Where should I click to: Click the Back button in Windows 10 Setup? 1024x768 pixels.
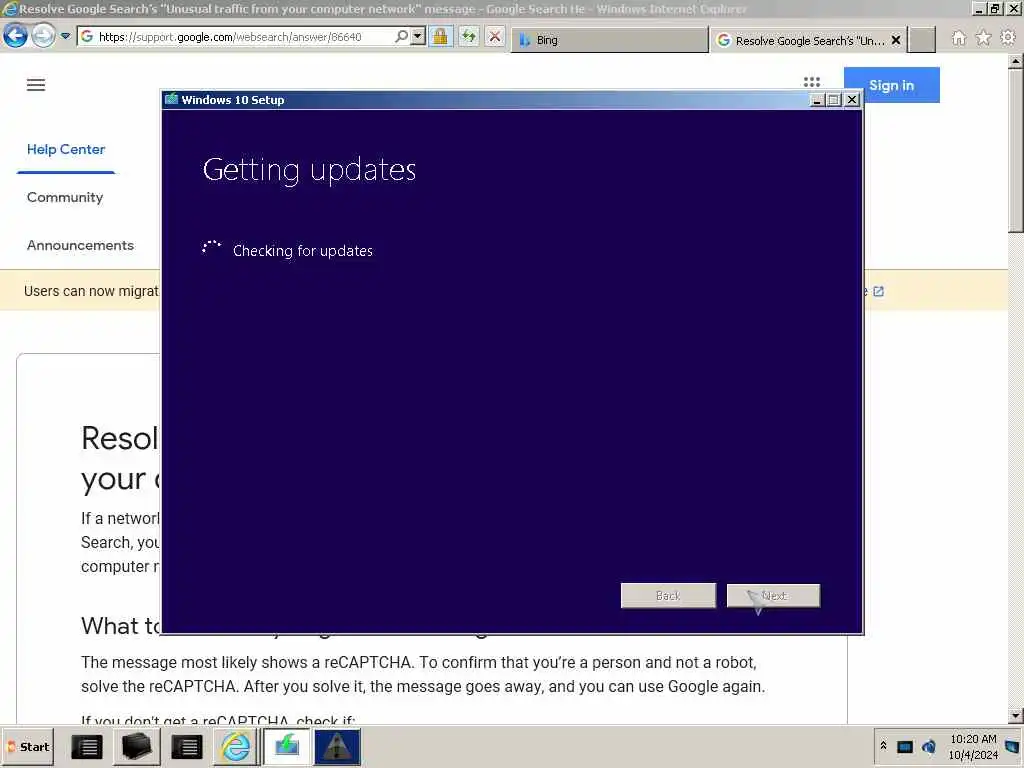click(668, 596)
